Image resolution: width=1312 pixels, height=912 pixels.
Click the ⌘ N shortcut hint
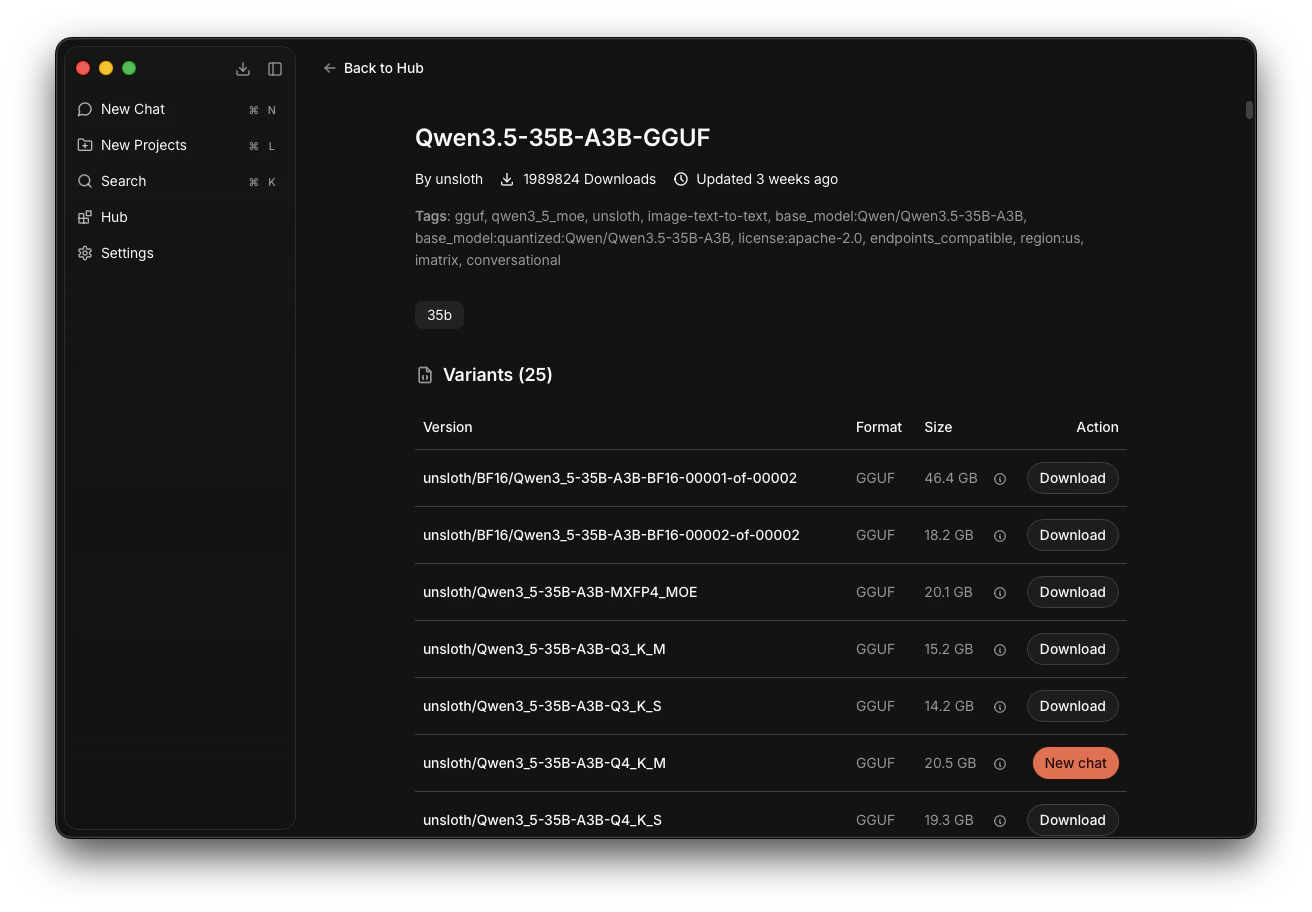click(262, 110)
